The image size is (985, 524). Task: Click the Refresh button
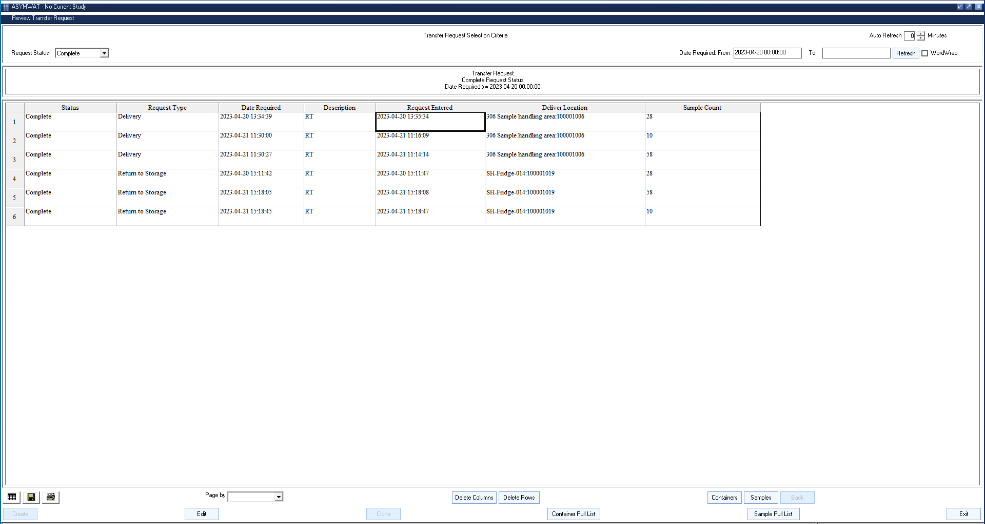tap(905, 53)
